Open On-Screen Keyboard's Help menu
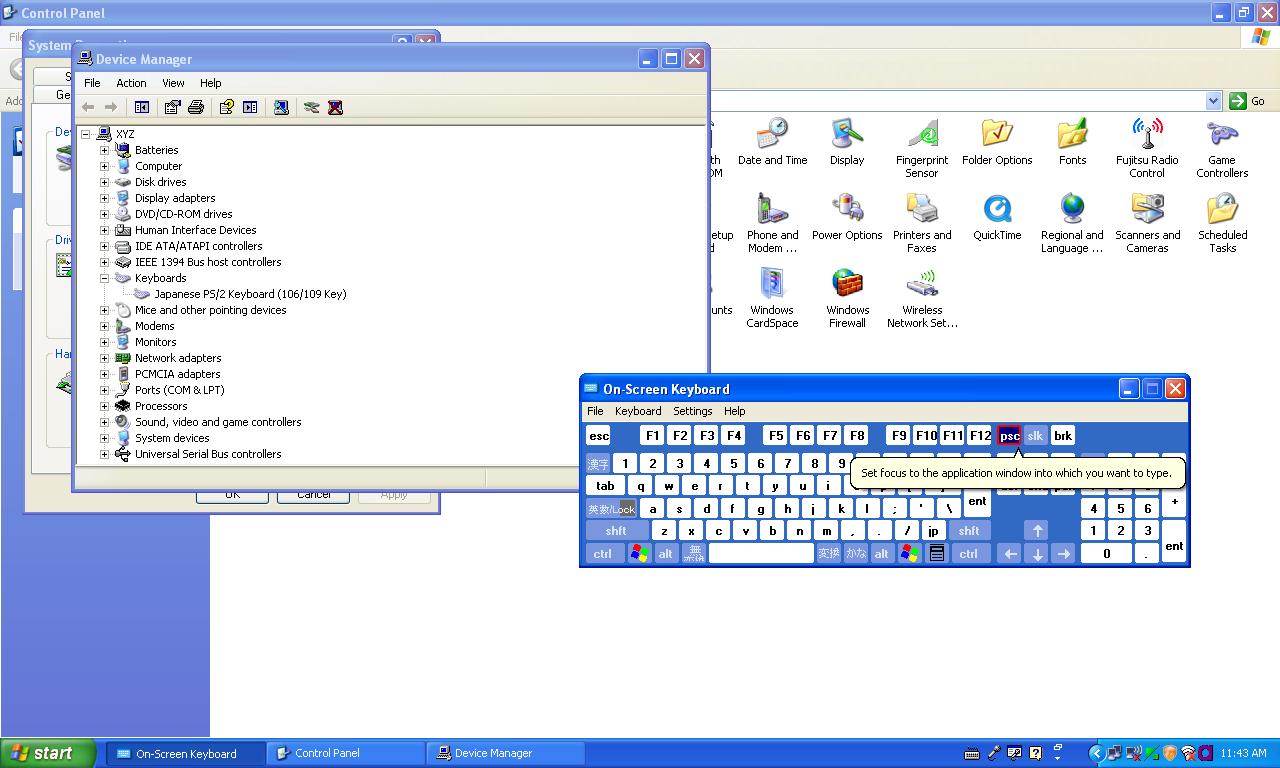This screenshot has height=768, width=1280. click(x=735, y=411)
